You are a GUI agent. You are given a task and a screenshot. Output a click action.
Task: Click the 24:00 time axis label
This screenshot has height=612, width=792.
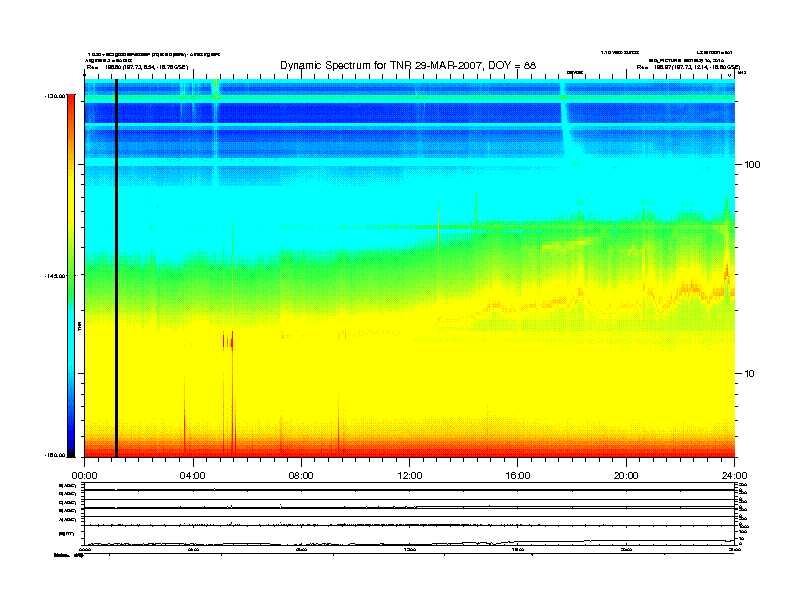coord(734,476)
